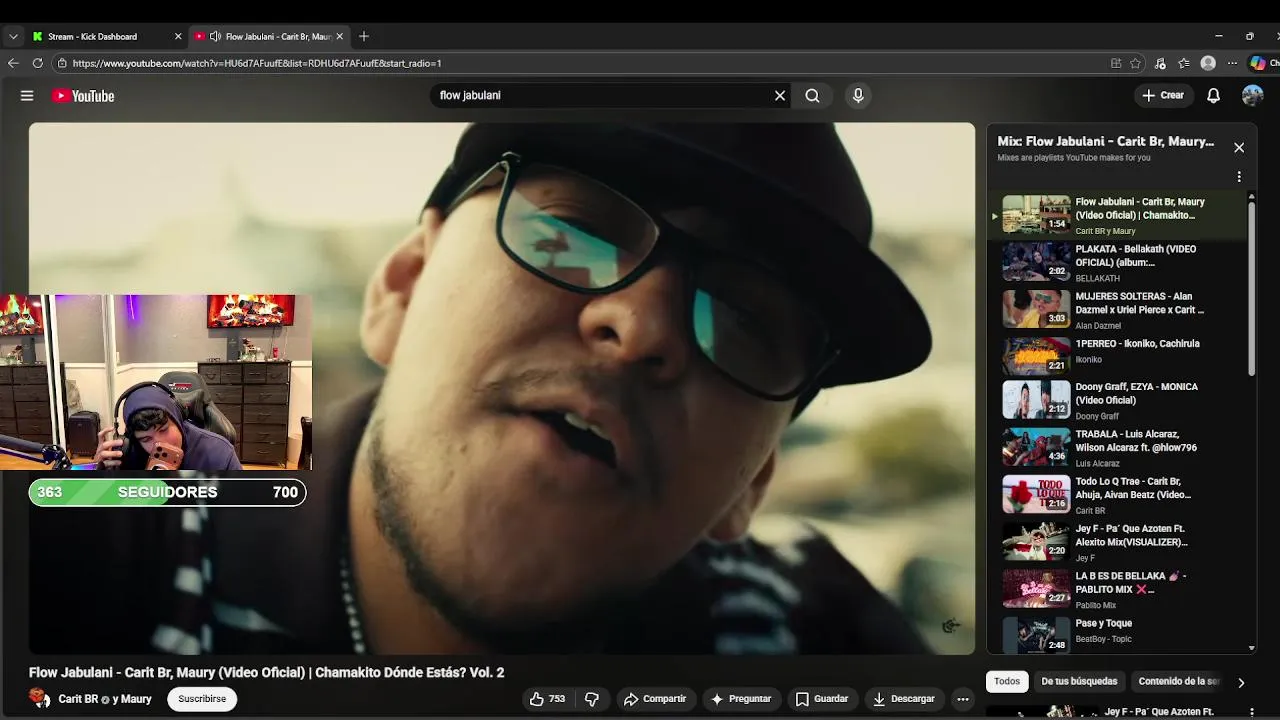Open the YouTube hamburger guide menu
The height and width of the screenshot is (720, 1280).
point(27,96)
